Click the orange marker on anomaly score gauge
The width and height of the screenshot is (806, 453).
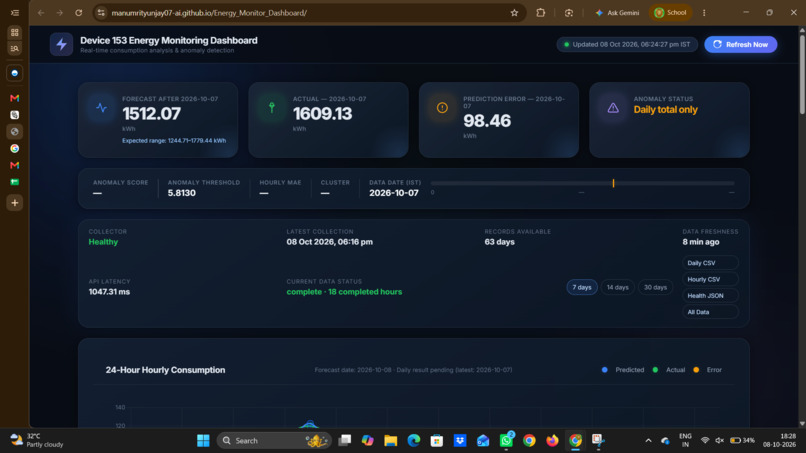coord(613,183)
